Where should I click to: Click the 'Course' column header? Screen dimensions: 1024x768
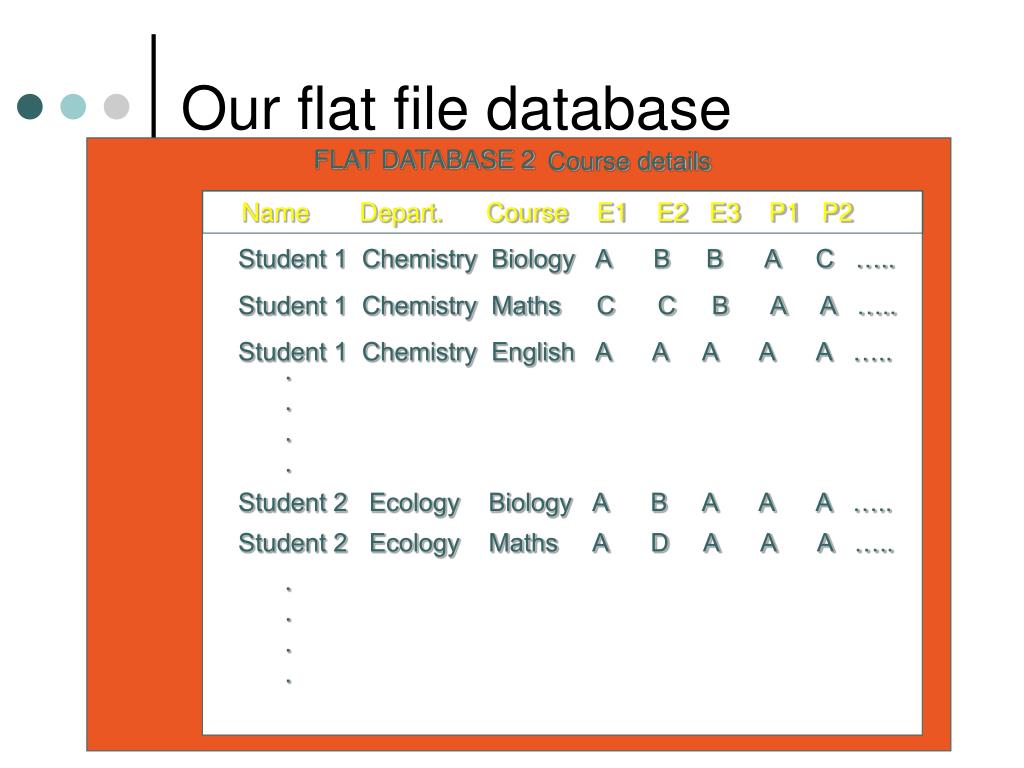tap(528, 213)
